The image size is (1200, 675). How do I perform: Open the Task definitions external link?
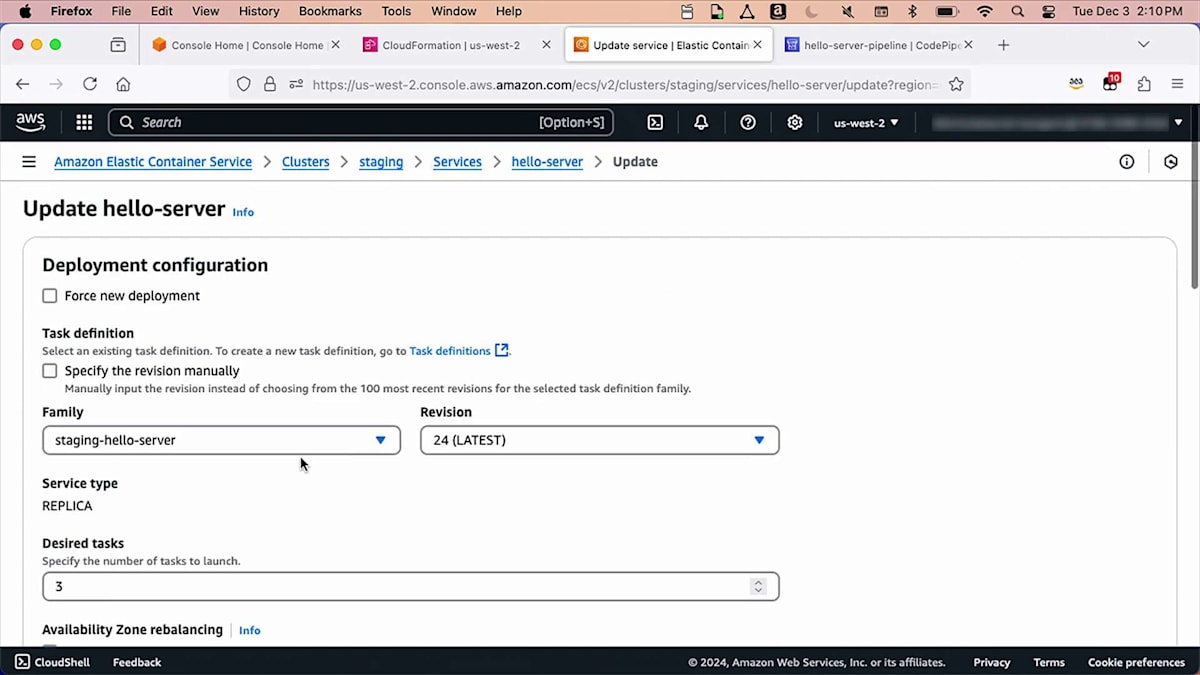[x=459, y=351]
